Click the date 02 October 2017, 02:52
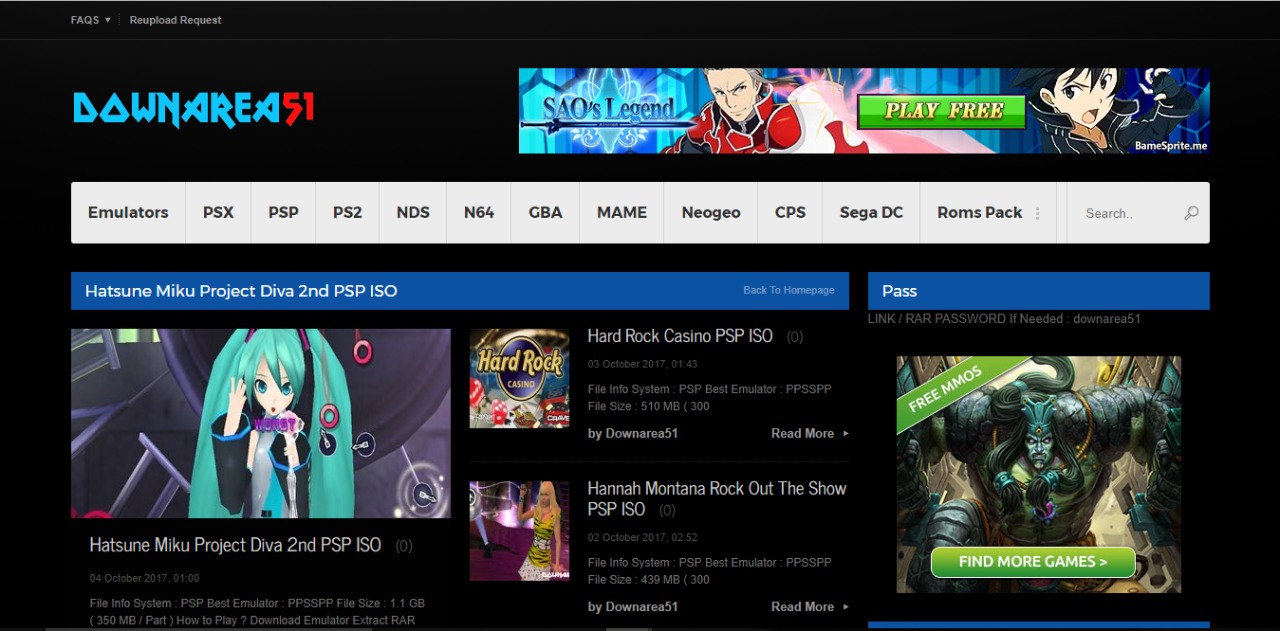 tap(643, 537)
